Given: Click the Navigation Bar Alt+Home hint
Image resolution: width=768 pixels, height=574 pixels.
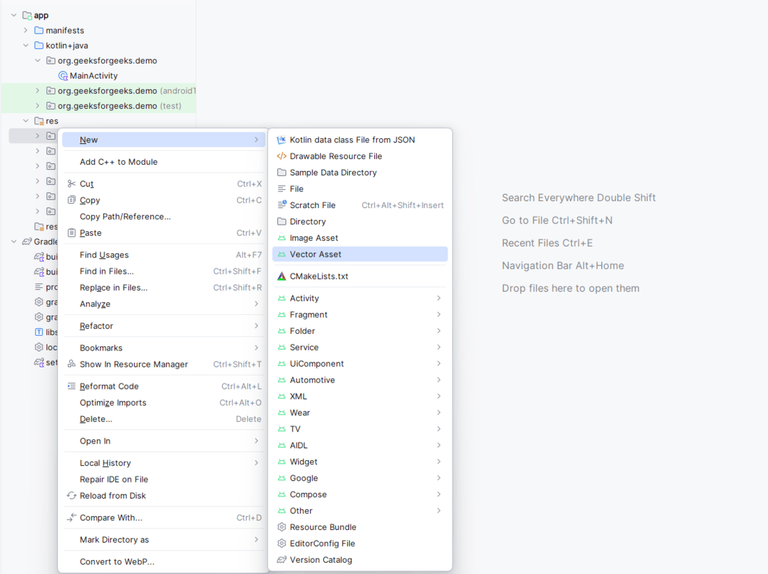Looking at the screenshot, I should coord(563,265).
